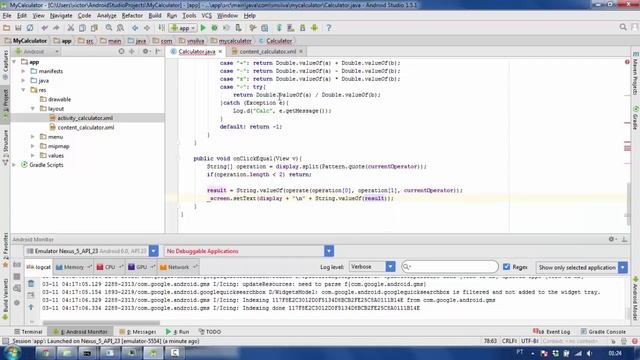Click the Synchronize toolbar icon
The width and height of the screenshot is (640, 360).
click(30, 28)
